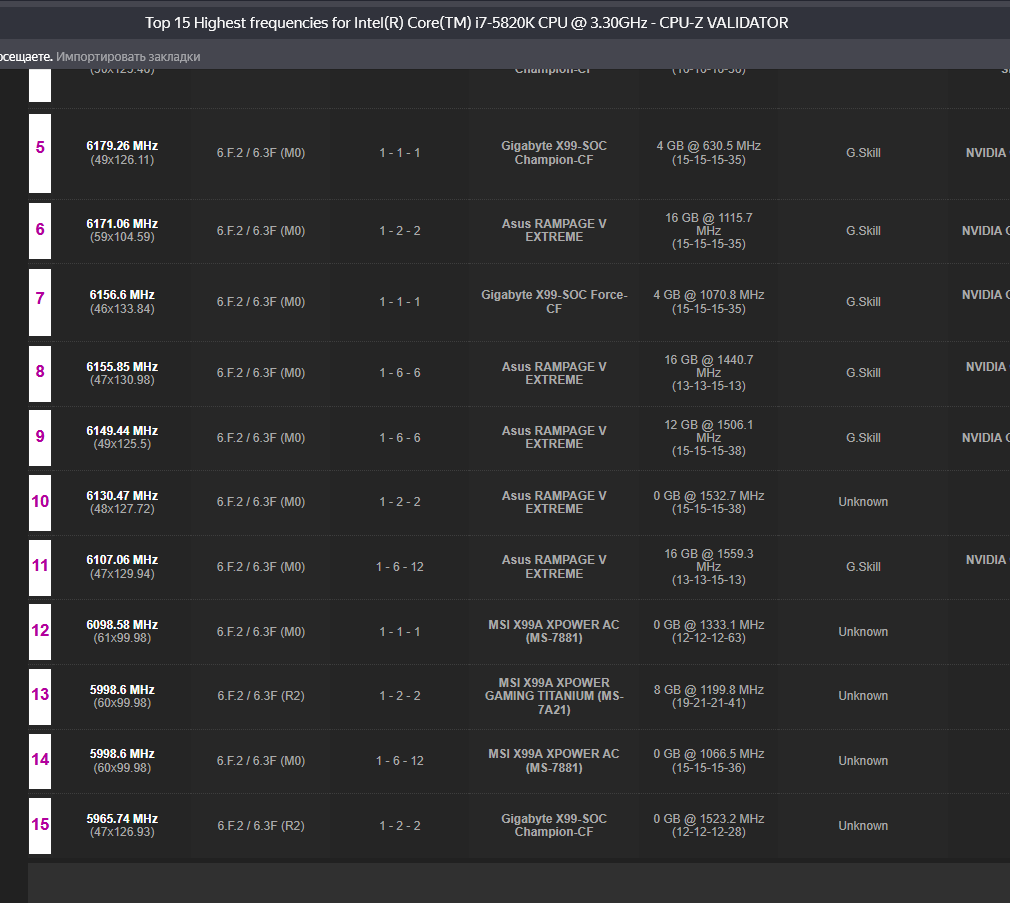Click 6.F.2 / 6.3F (M0) in row 9
Viewport: 1010px width, 903px height.
point(261,438)
